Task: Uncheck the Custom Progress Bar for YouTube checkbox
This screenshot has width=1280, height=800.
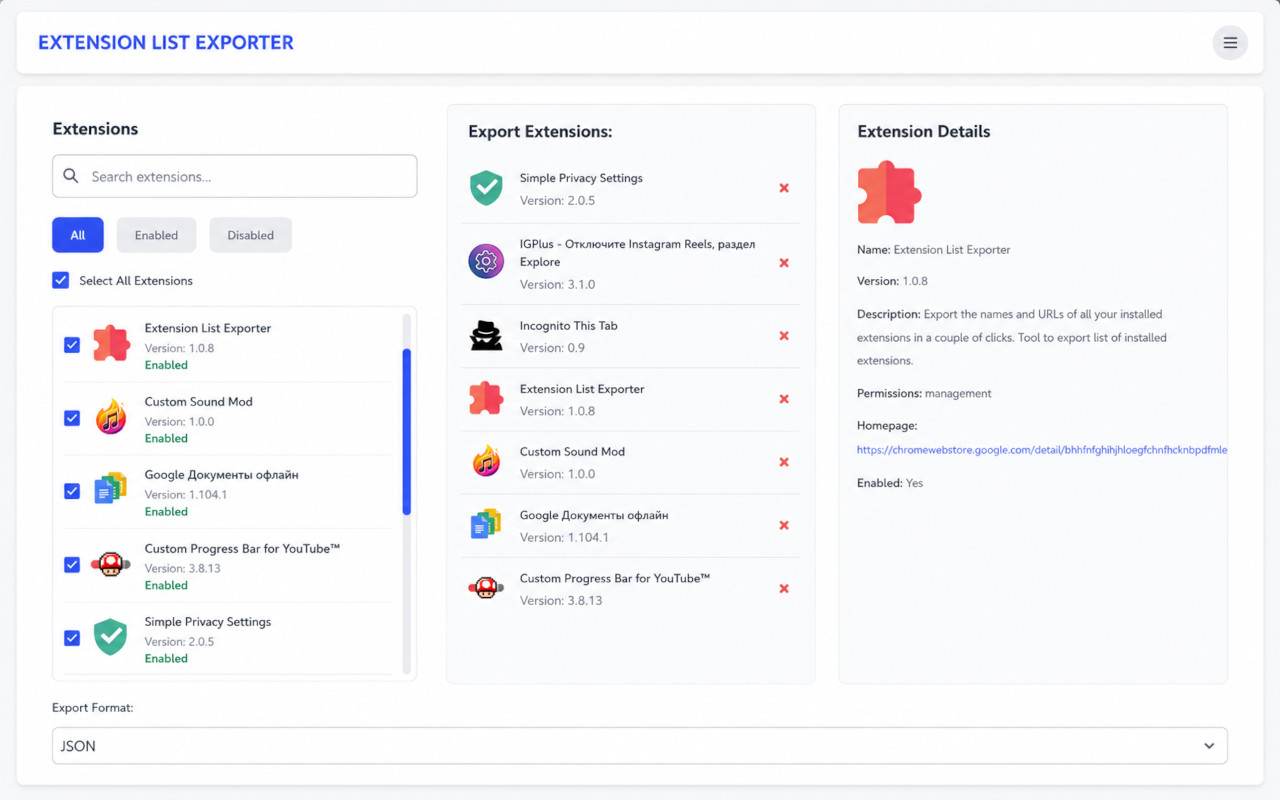Action: [x=72, y=565]
